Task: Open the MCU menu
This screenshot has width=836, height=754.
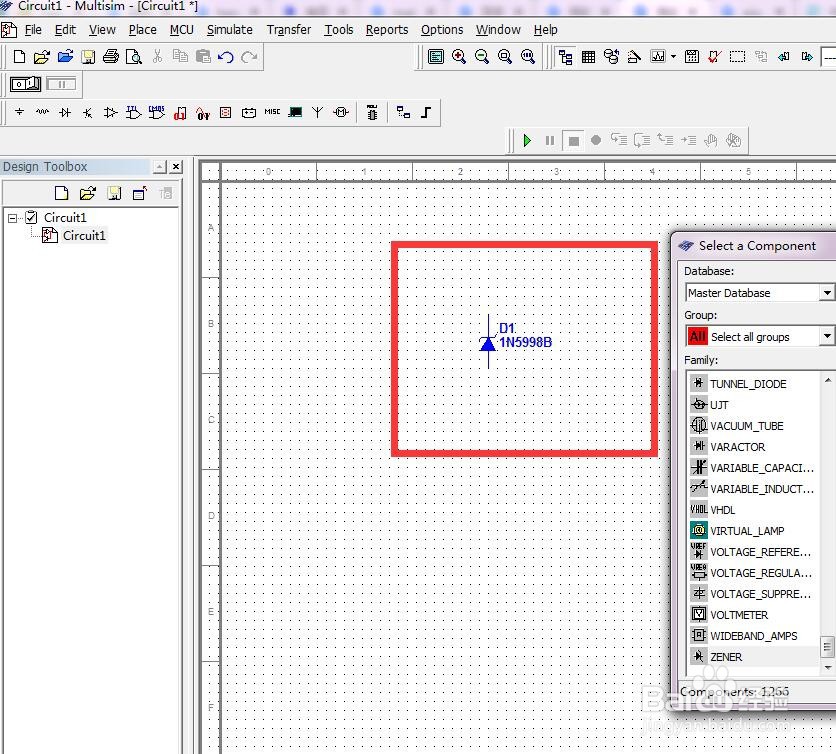Action: pyautogui.click(x=181, y=30)
